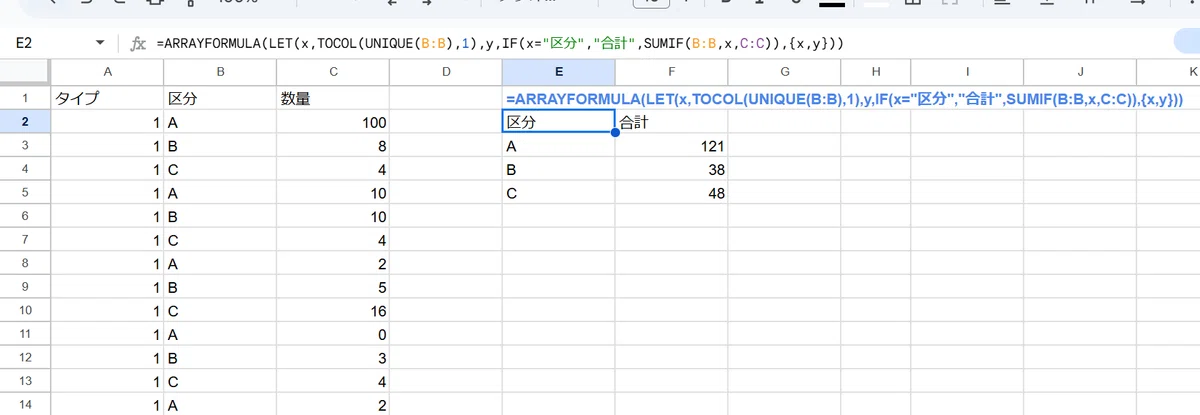Click cell F5 with total 48
The width and height of the screenshot is (1200, 415).
[x=671, y=193]
